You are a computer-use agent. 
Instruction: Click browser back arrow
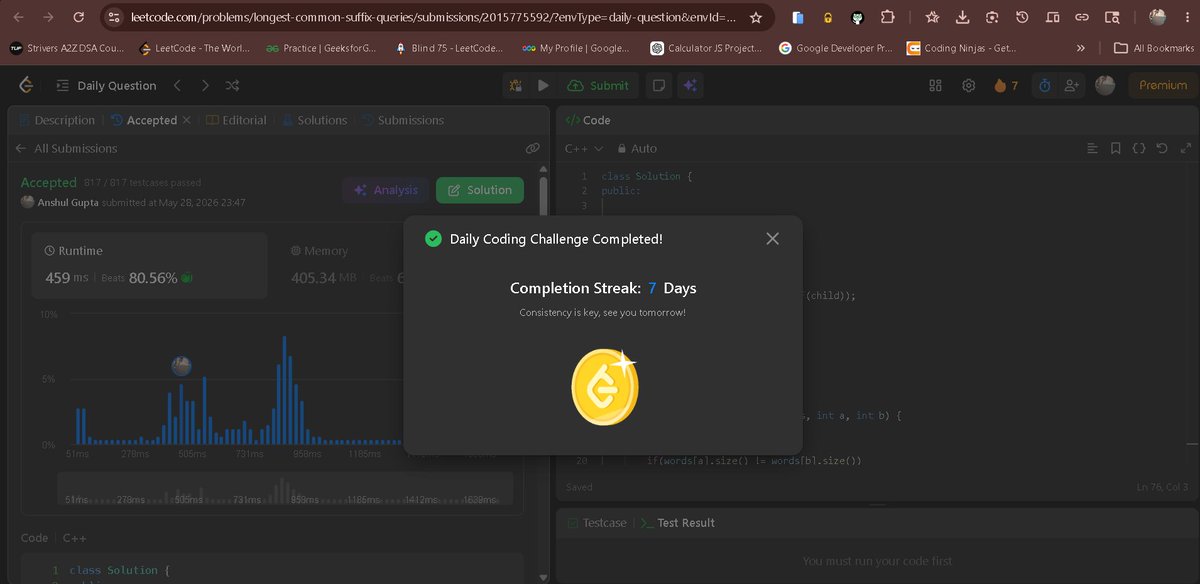[18, 17]
